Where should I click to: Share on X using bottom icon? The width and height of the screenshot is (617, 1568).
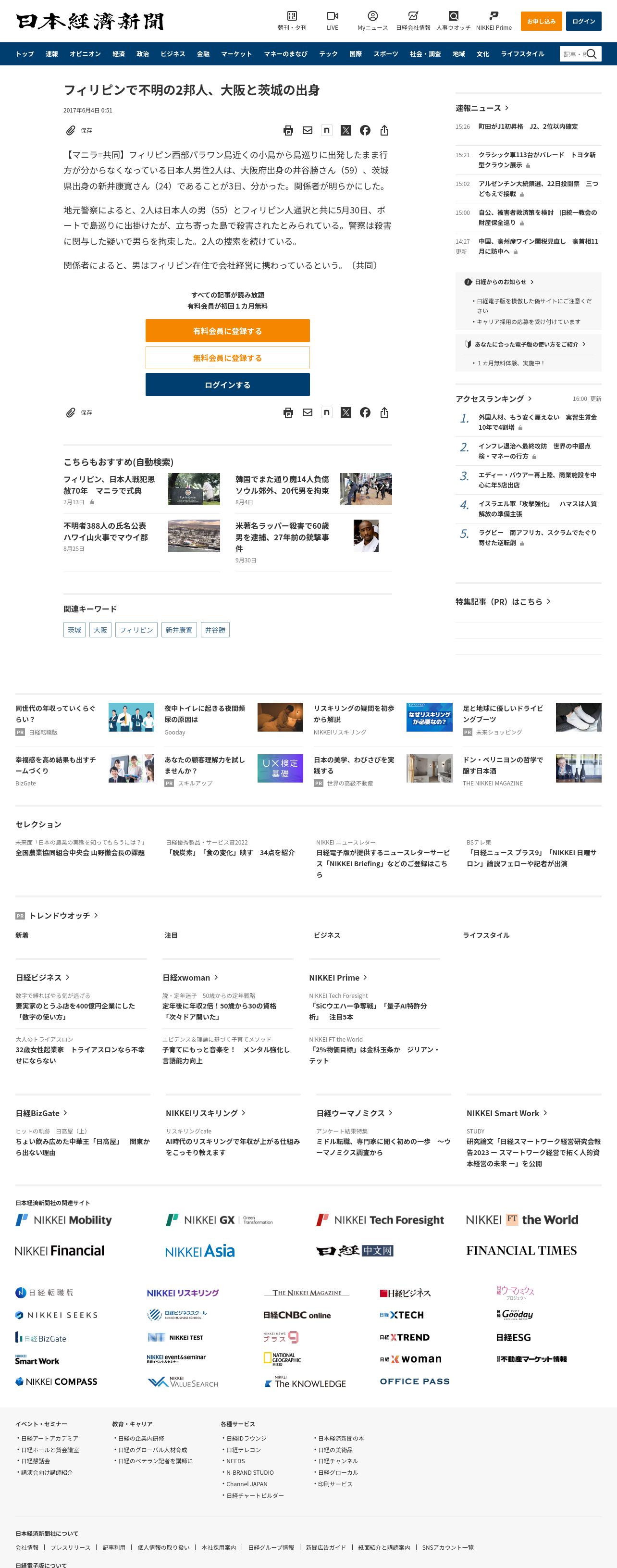point(346,413)
